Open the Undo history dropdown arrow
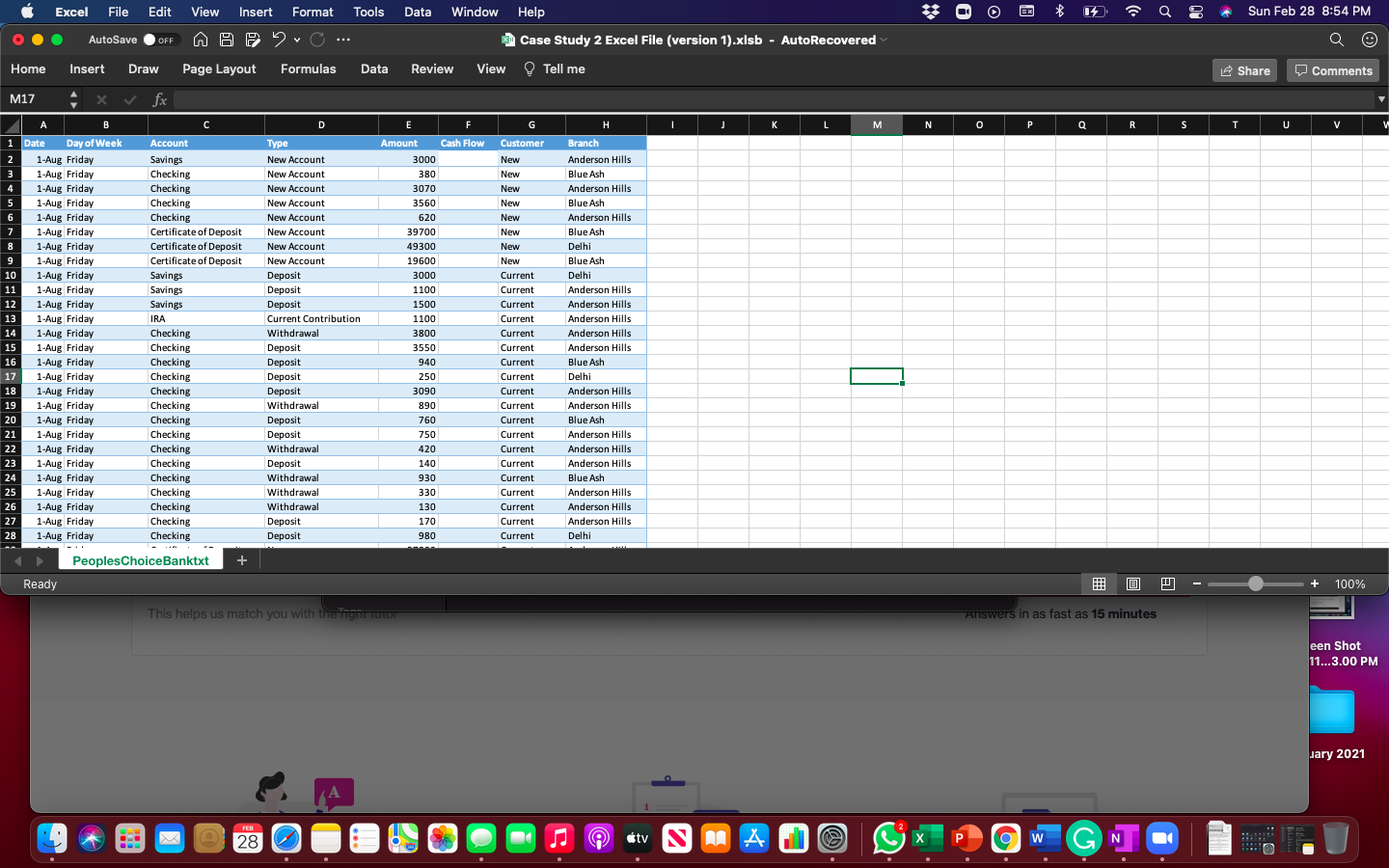This screenshot has height=868, width=1389. tap(295, 40)
